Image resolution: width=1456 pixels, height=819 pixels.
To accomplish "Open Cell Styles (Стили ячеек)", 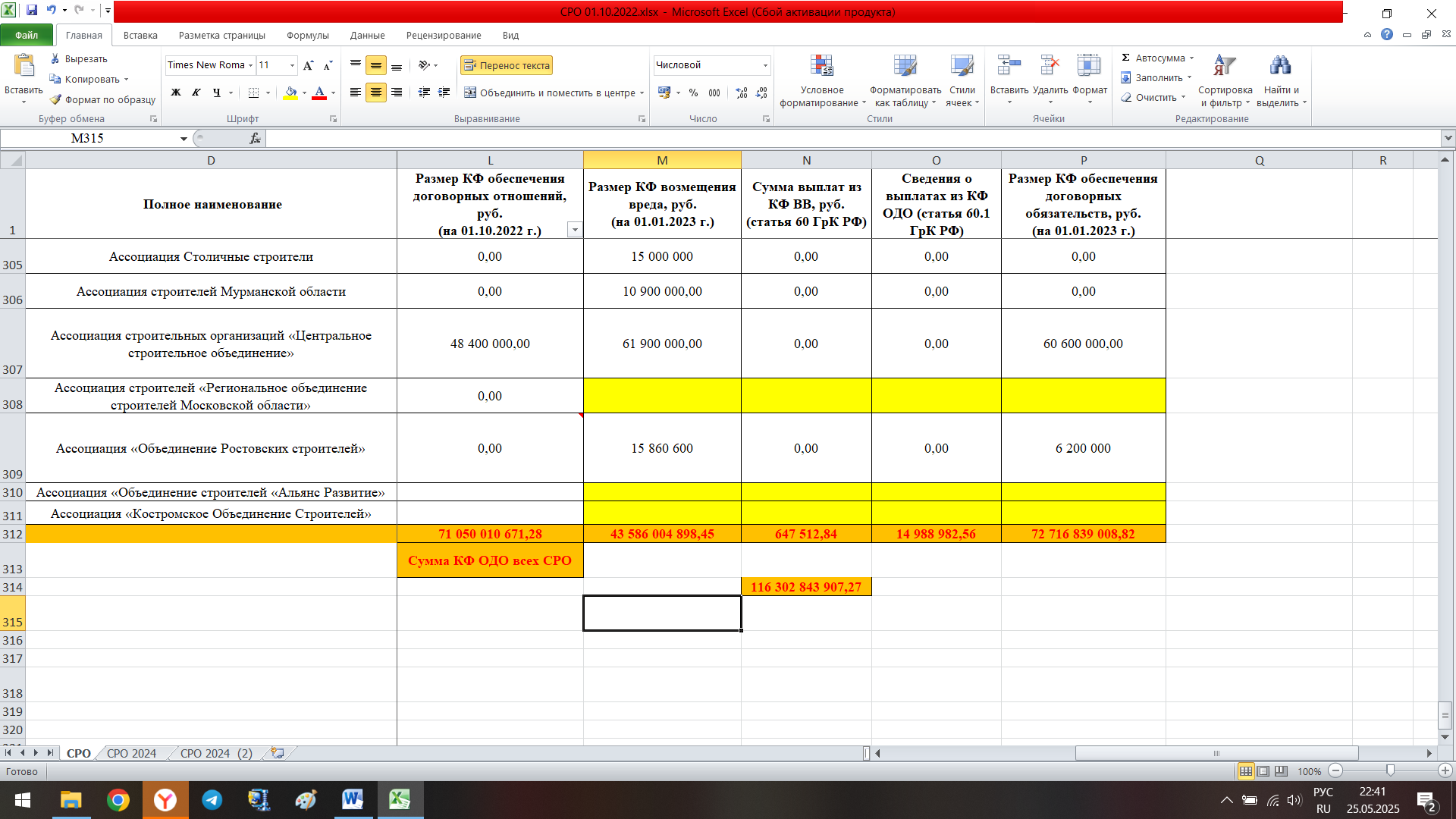I will point(962,81).
